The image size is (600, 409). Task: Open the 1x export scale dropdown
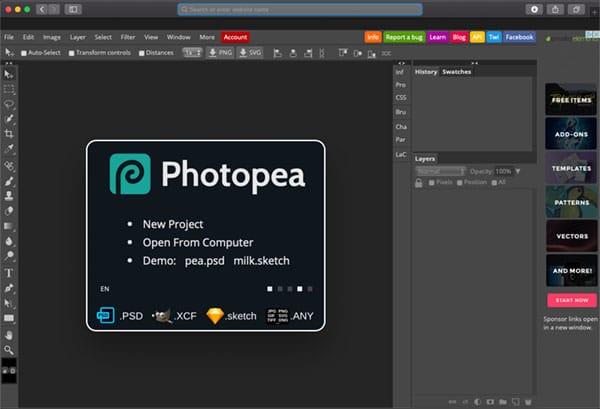click(x=192, y=52)
